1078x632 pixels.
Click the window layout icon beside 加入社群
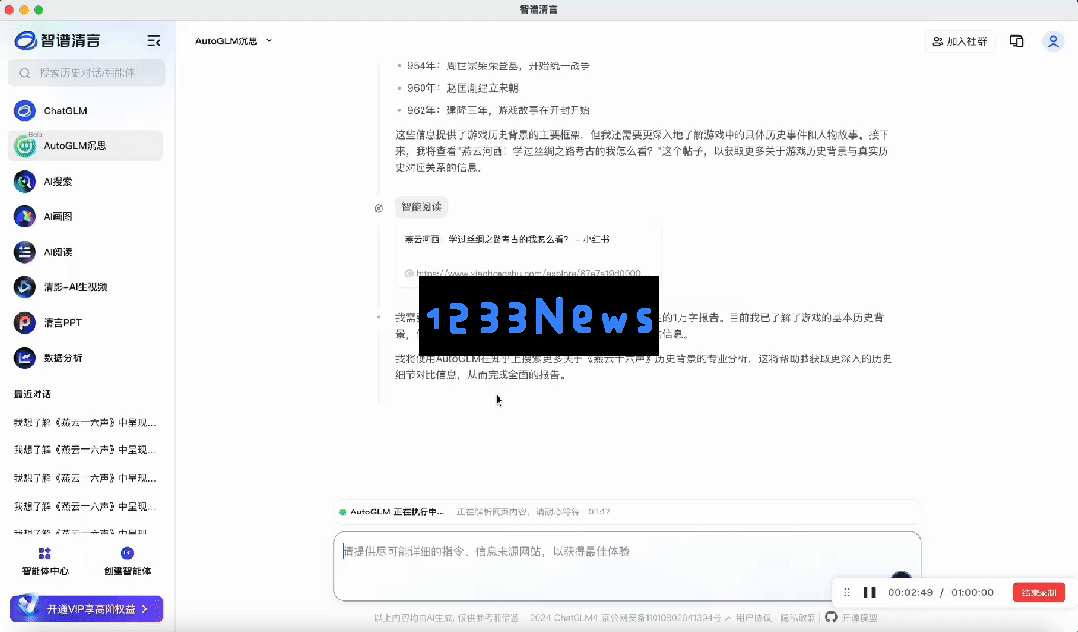1016,41
